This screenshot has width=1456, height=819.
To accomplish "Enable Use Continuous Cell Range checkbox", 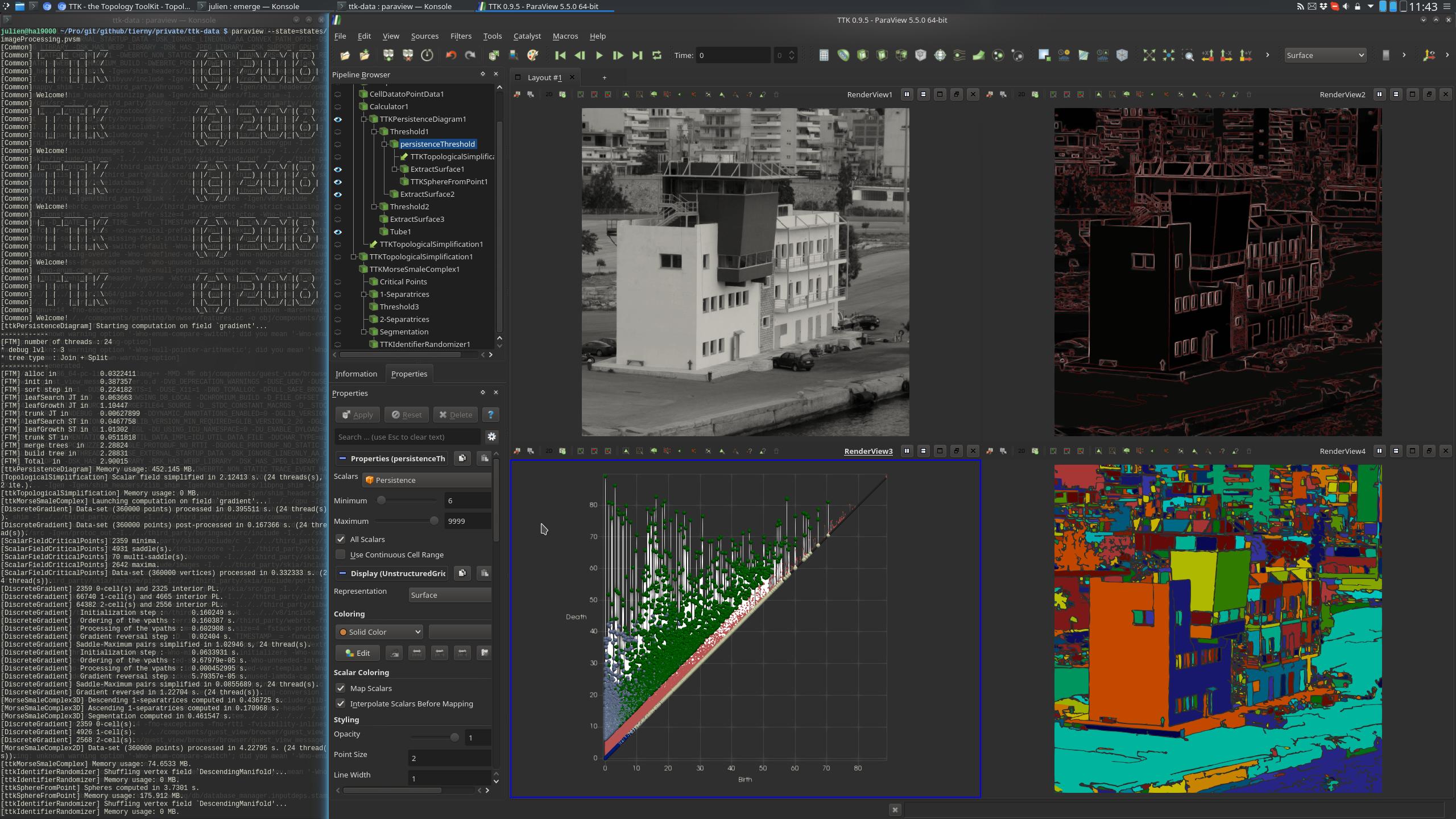I will click(x=341, y=555).
